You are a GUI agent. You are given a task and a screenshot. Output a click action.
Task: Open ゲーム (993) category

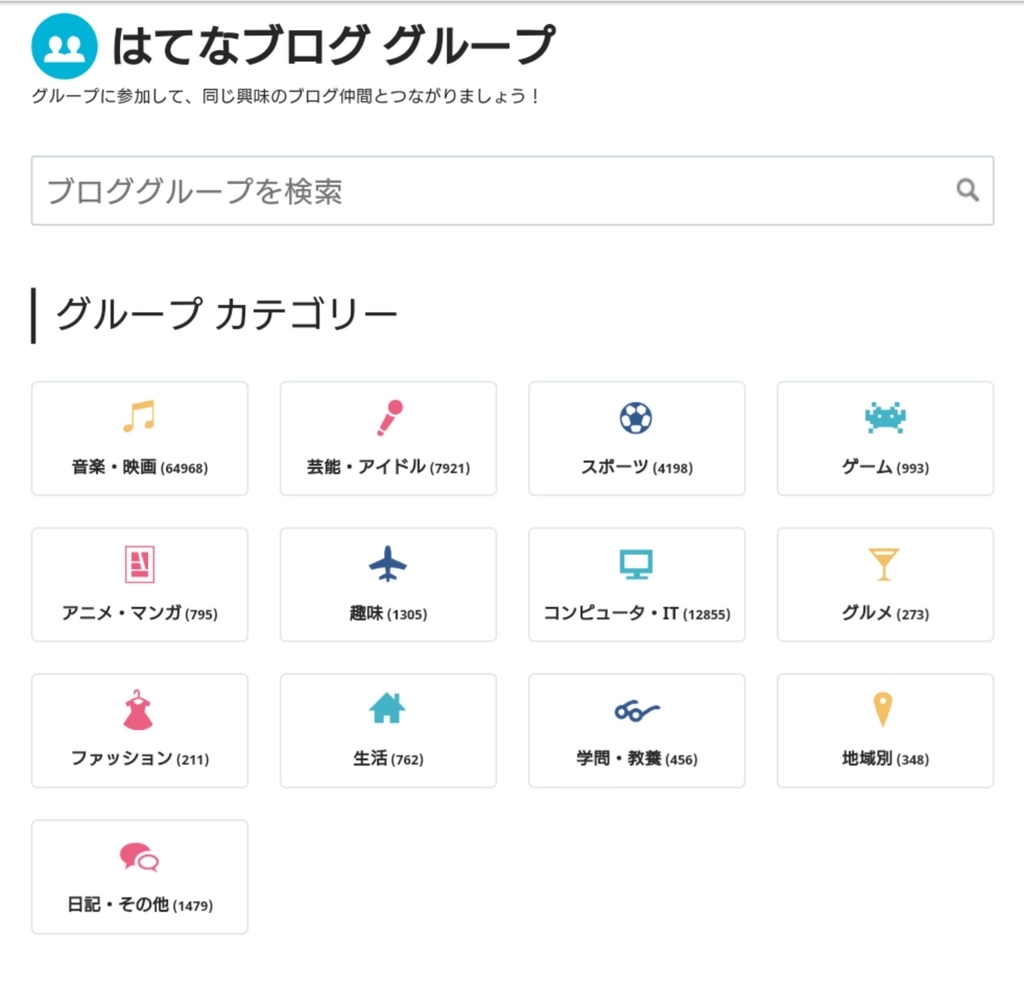click(x=886, y=439)
